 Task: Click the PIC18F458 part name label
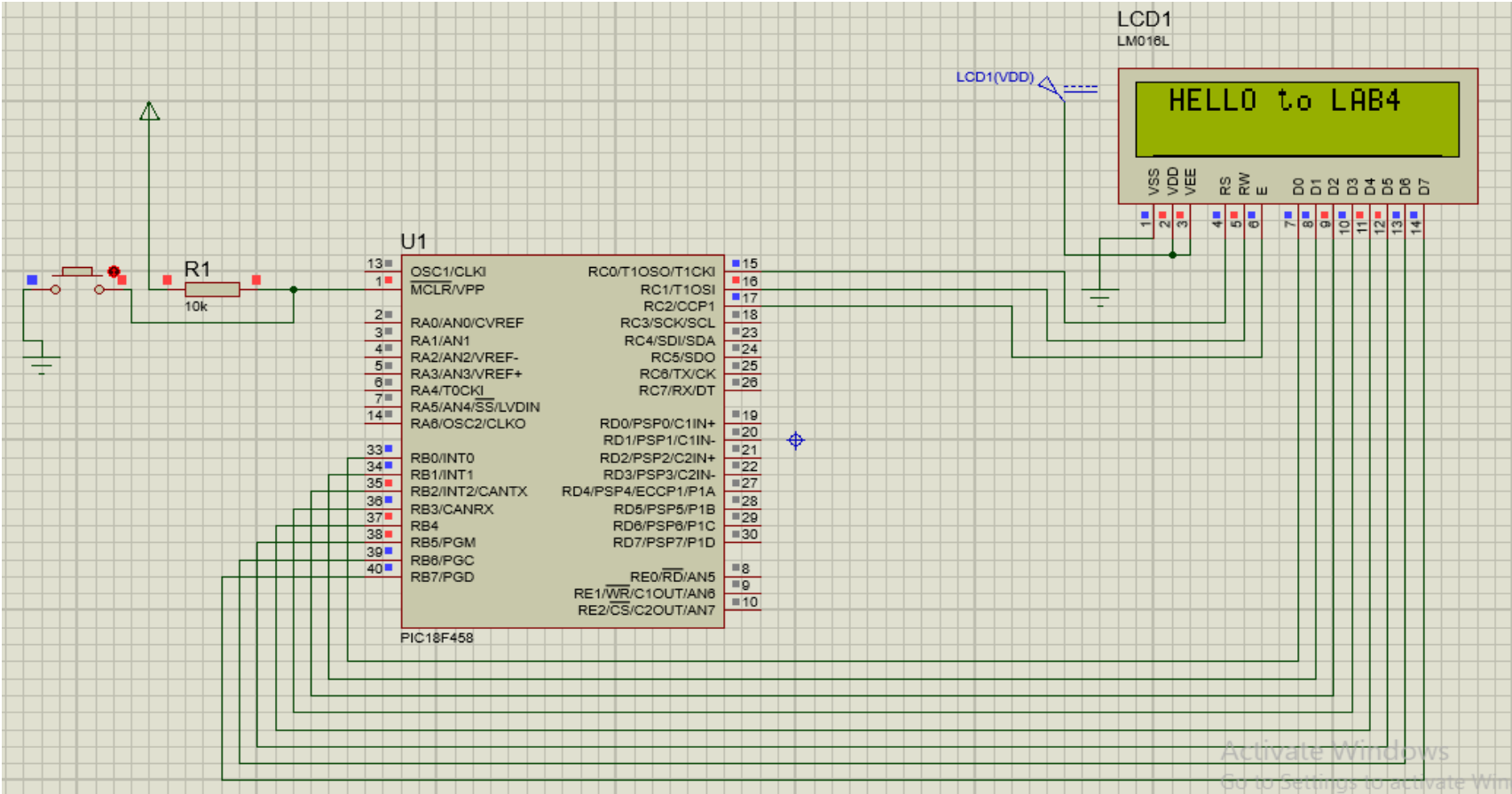pyautogui.click(x=437, y=638)
